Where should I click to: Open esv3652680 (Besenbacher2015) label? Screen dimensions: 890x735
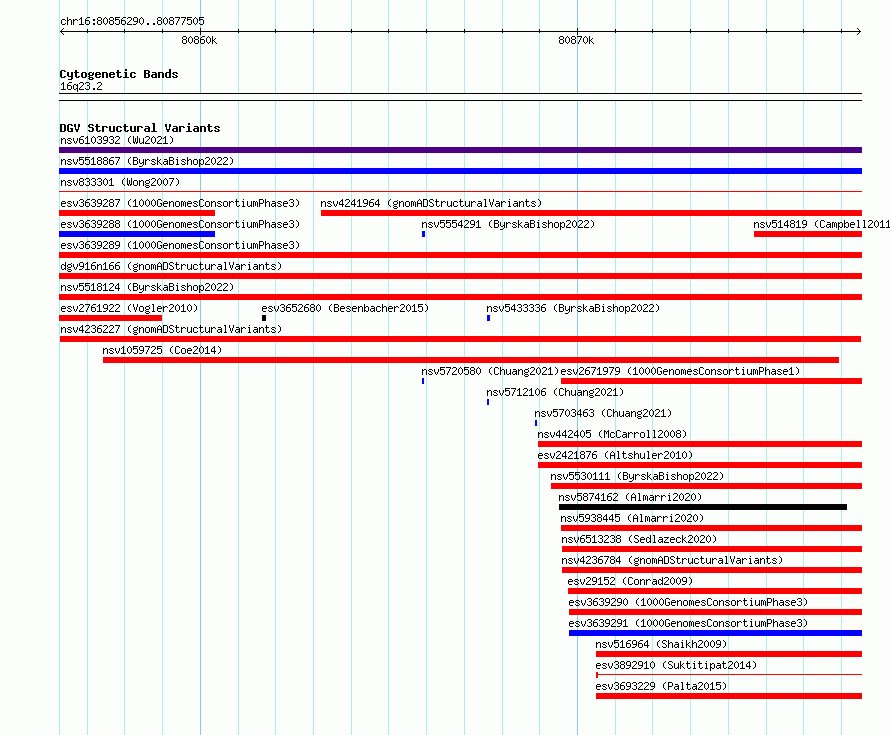tap(345, 308)
